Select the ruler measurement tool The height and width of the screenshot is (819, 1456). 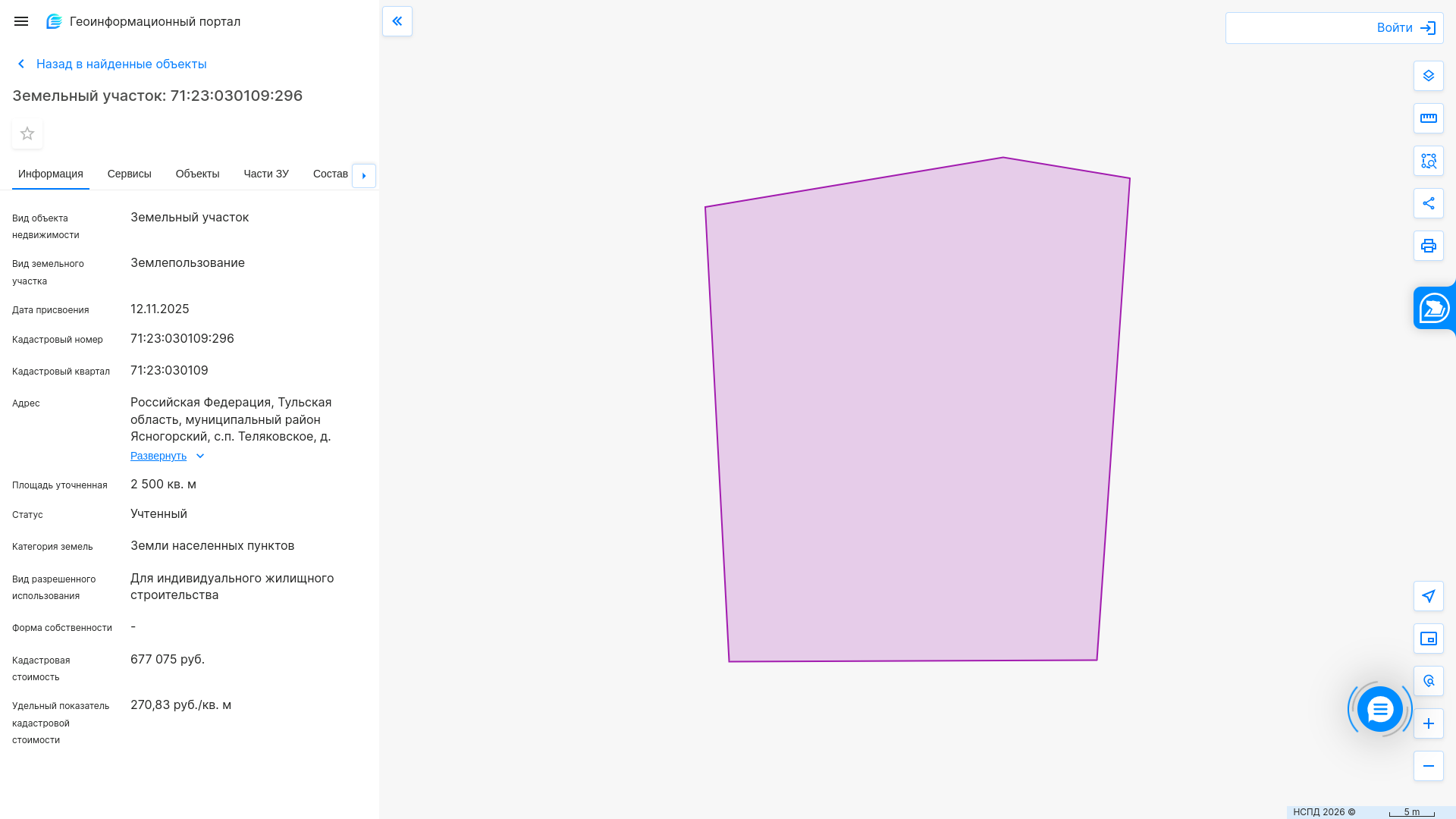pos(1429,118)
